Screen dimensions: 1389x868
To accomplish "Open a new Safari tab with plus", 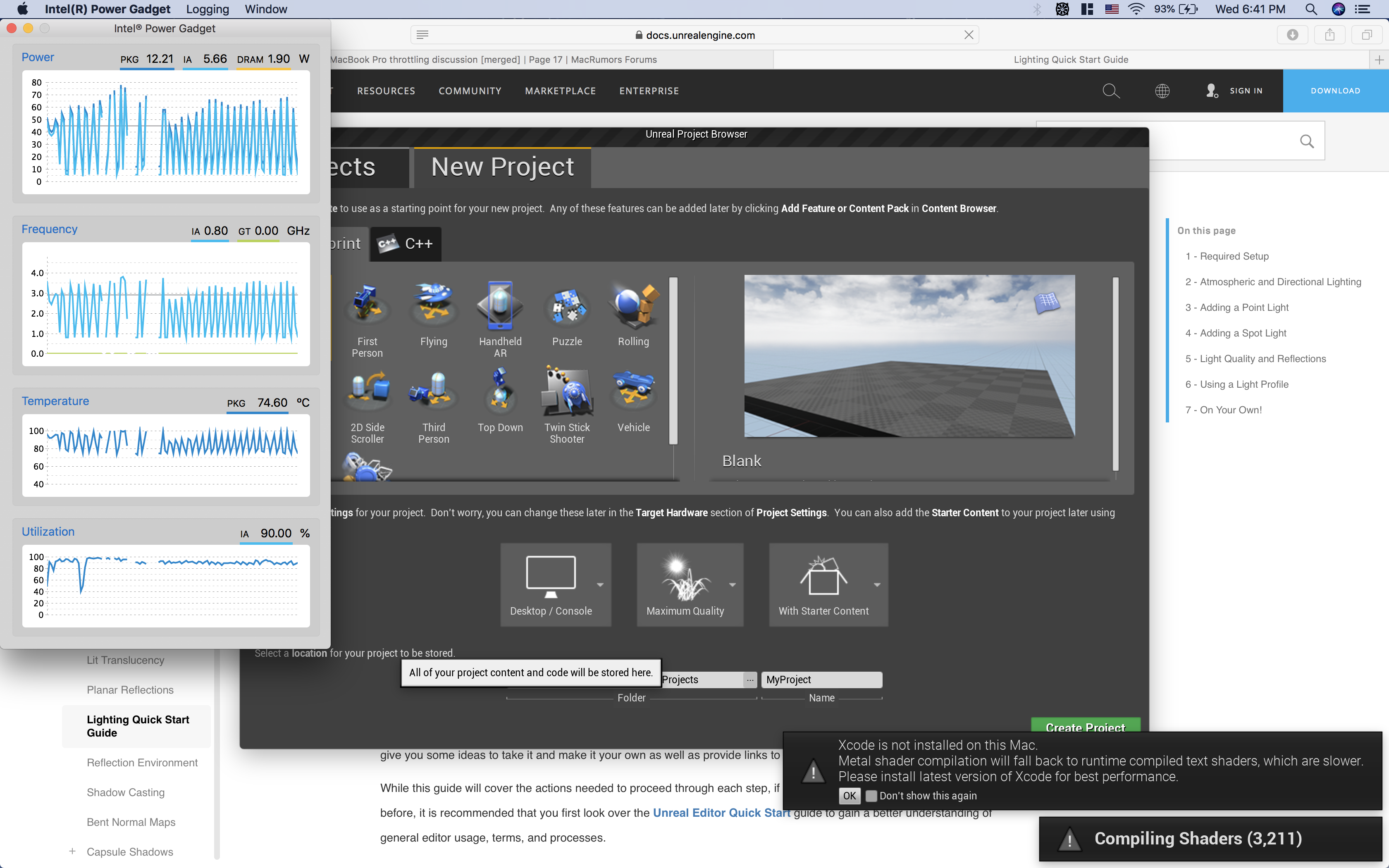I will point(1379,60).
